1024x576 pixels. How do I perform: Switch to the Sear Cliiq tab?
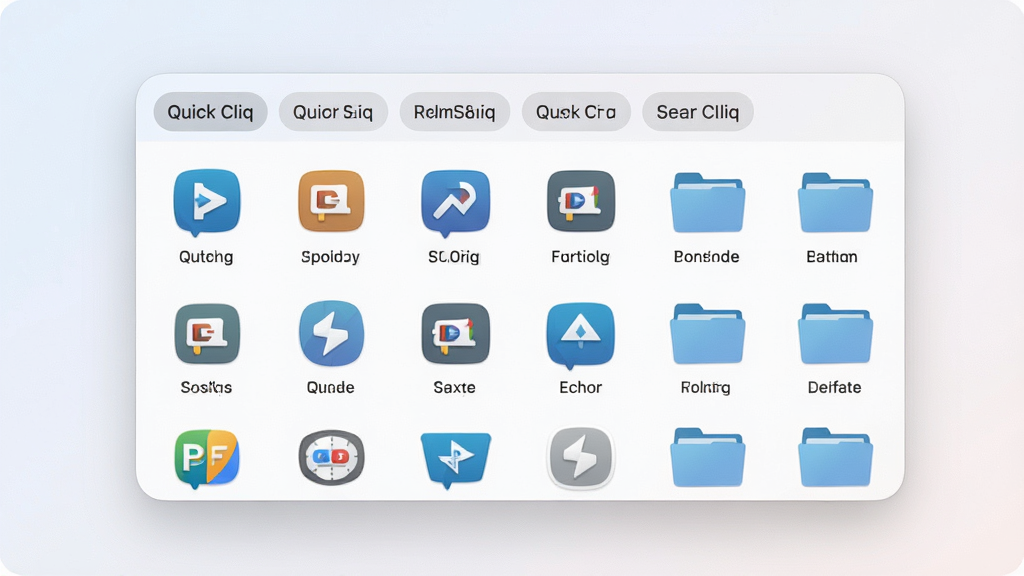tap(698, 112)
